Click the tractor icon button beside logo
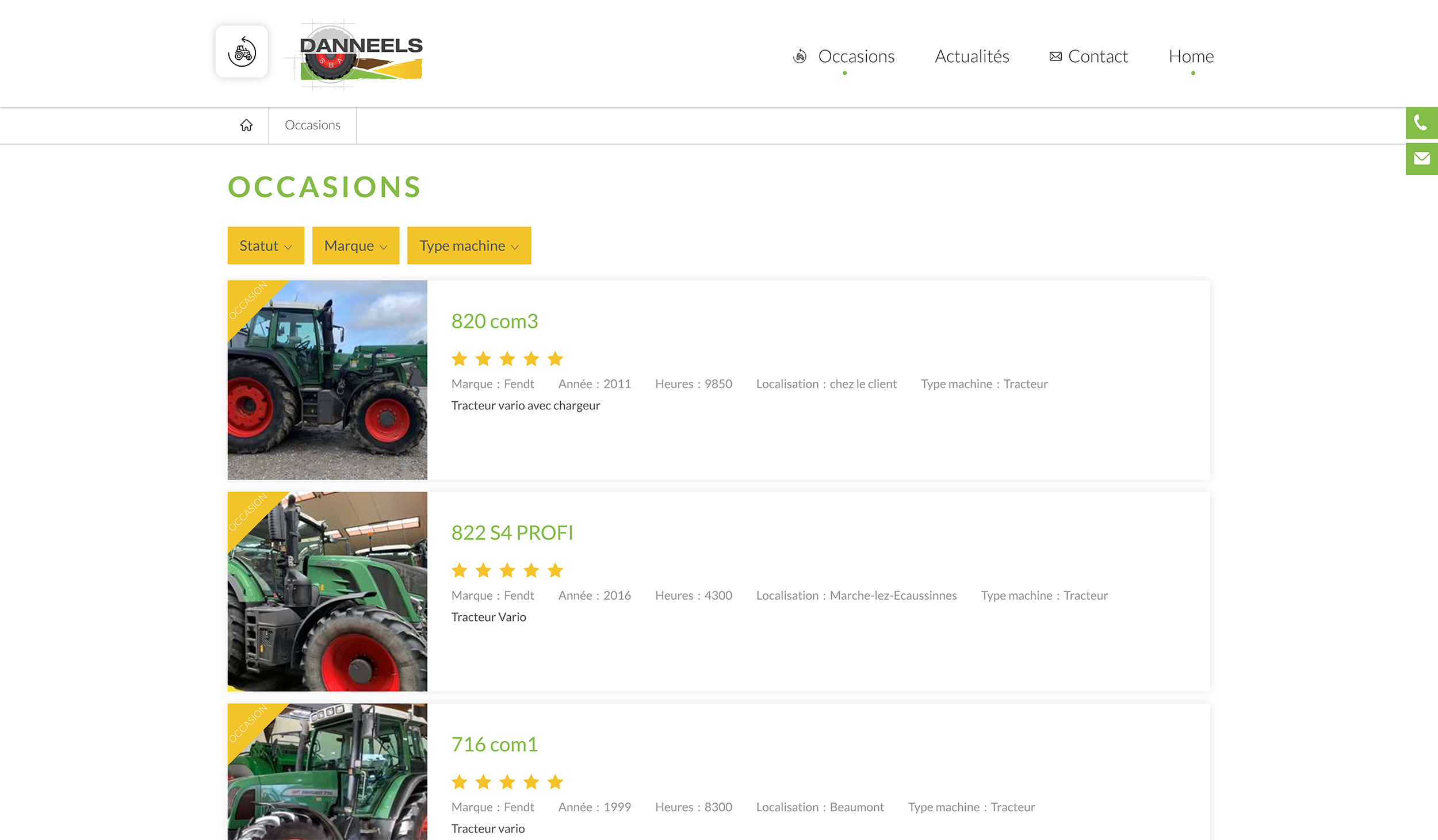Viewport: 1438px width, 840px height. [x=242, y=52]
